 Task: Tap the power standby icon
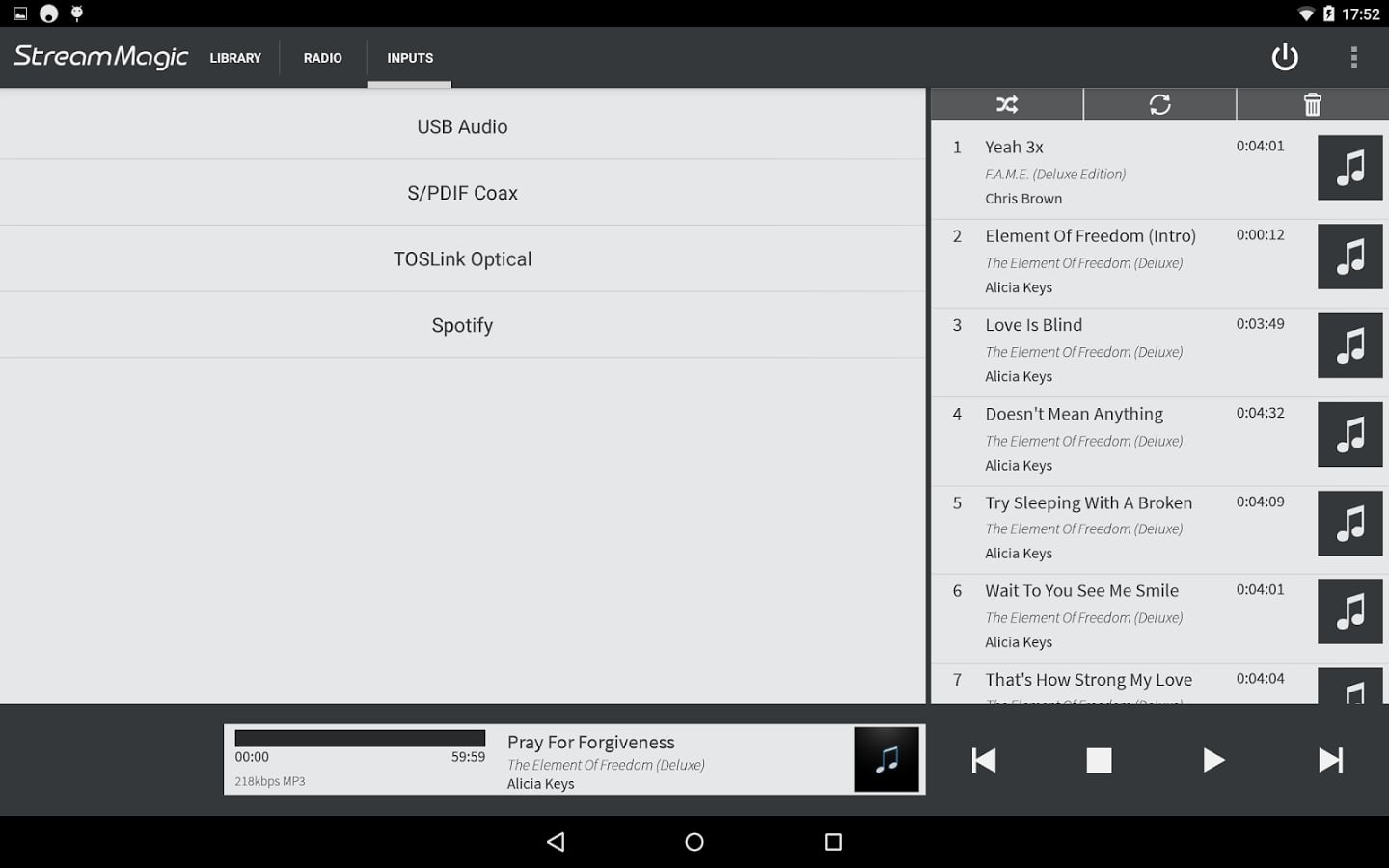[x=1285, y=57]
